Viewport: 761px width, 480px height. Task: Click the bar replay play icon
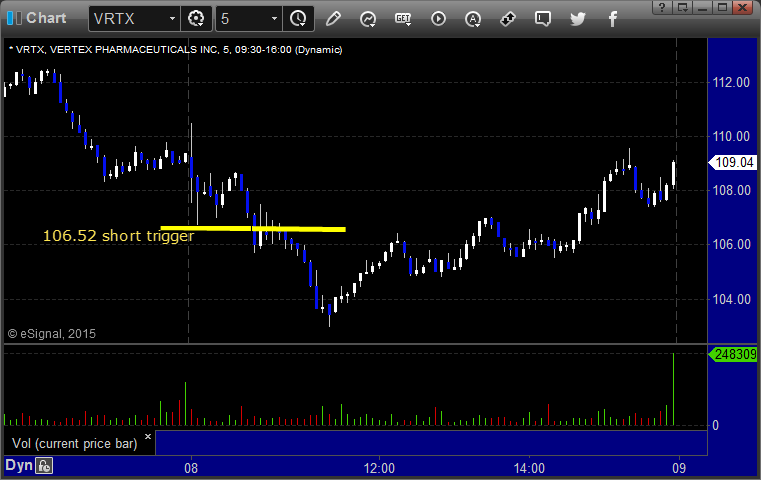pos(438,19)
